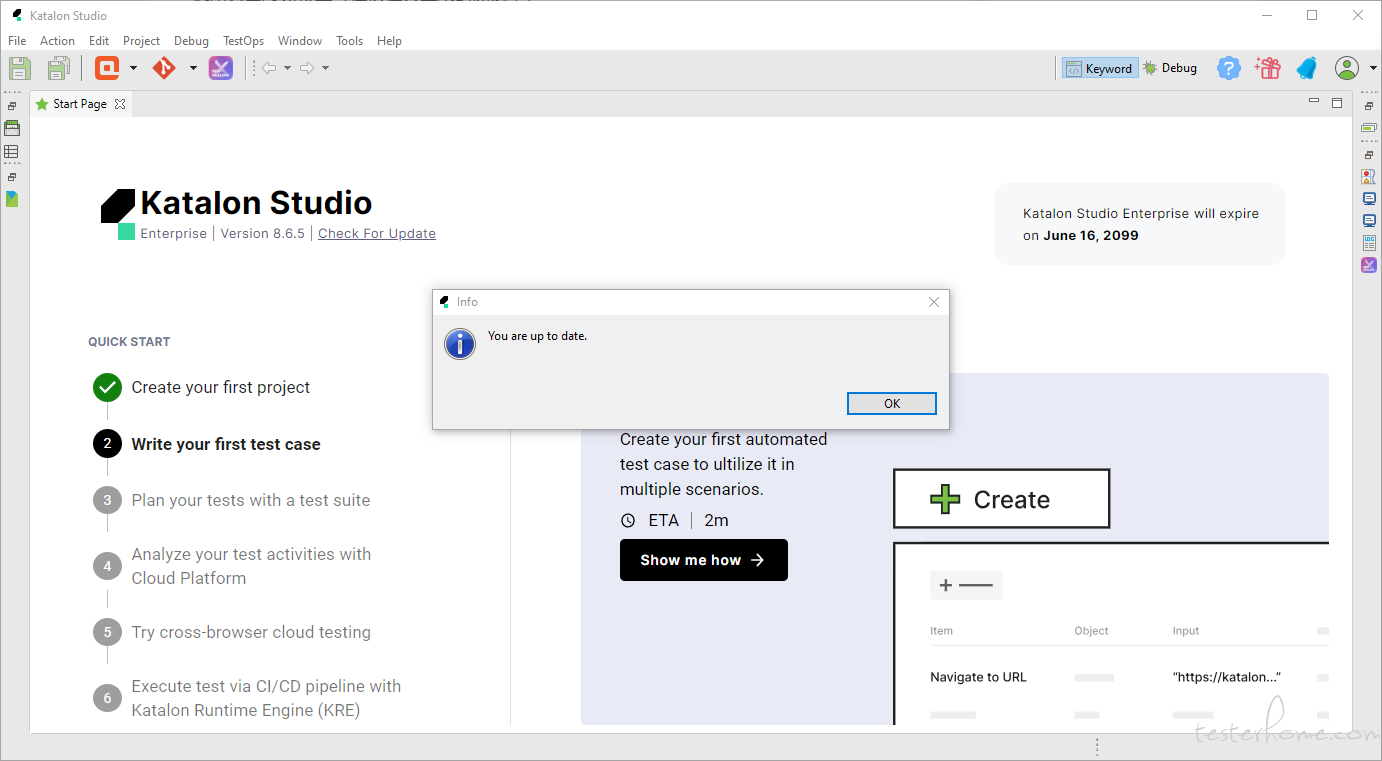Open the Debug menu
Viewport: 1382px width, 761px height.
point(191,41)
